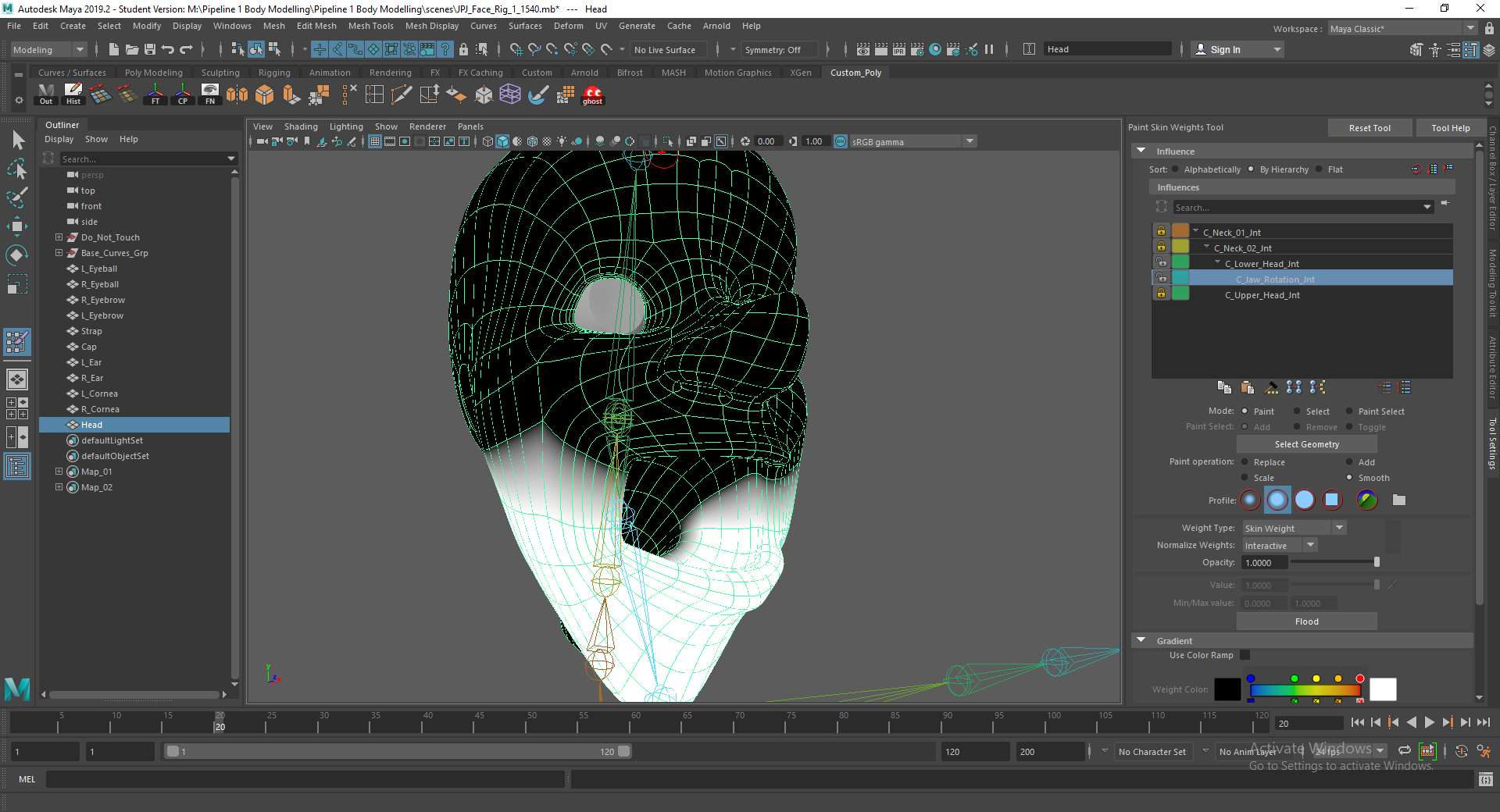
Task: Click the Hist shelf icon
Action: [73, 94]
